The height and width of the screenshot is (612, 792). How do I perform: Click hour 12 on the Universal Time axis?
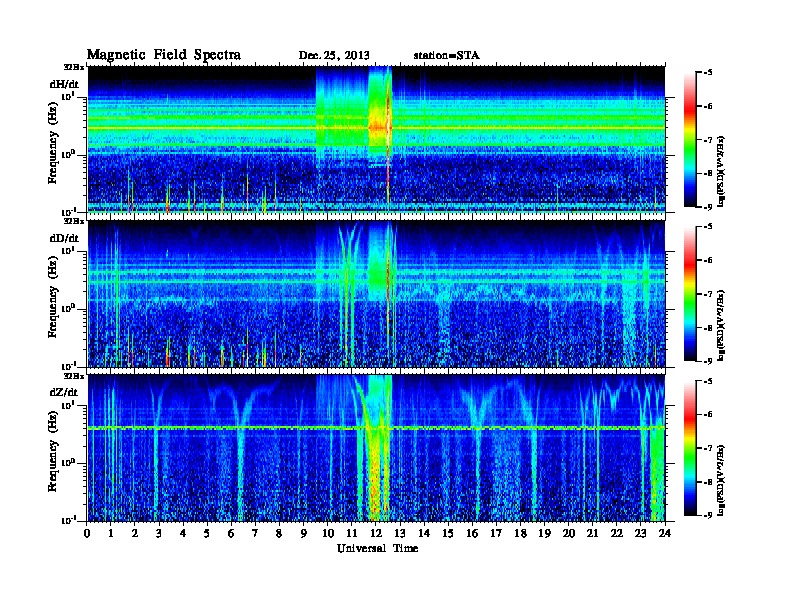click(x=375, y=533)
